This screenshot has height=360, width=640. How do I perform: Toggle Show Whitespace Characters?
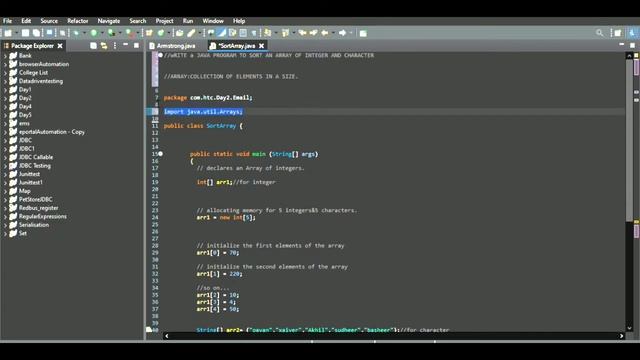pyautogui.click(x=254, y=33)
